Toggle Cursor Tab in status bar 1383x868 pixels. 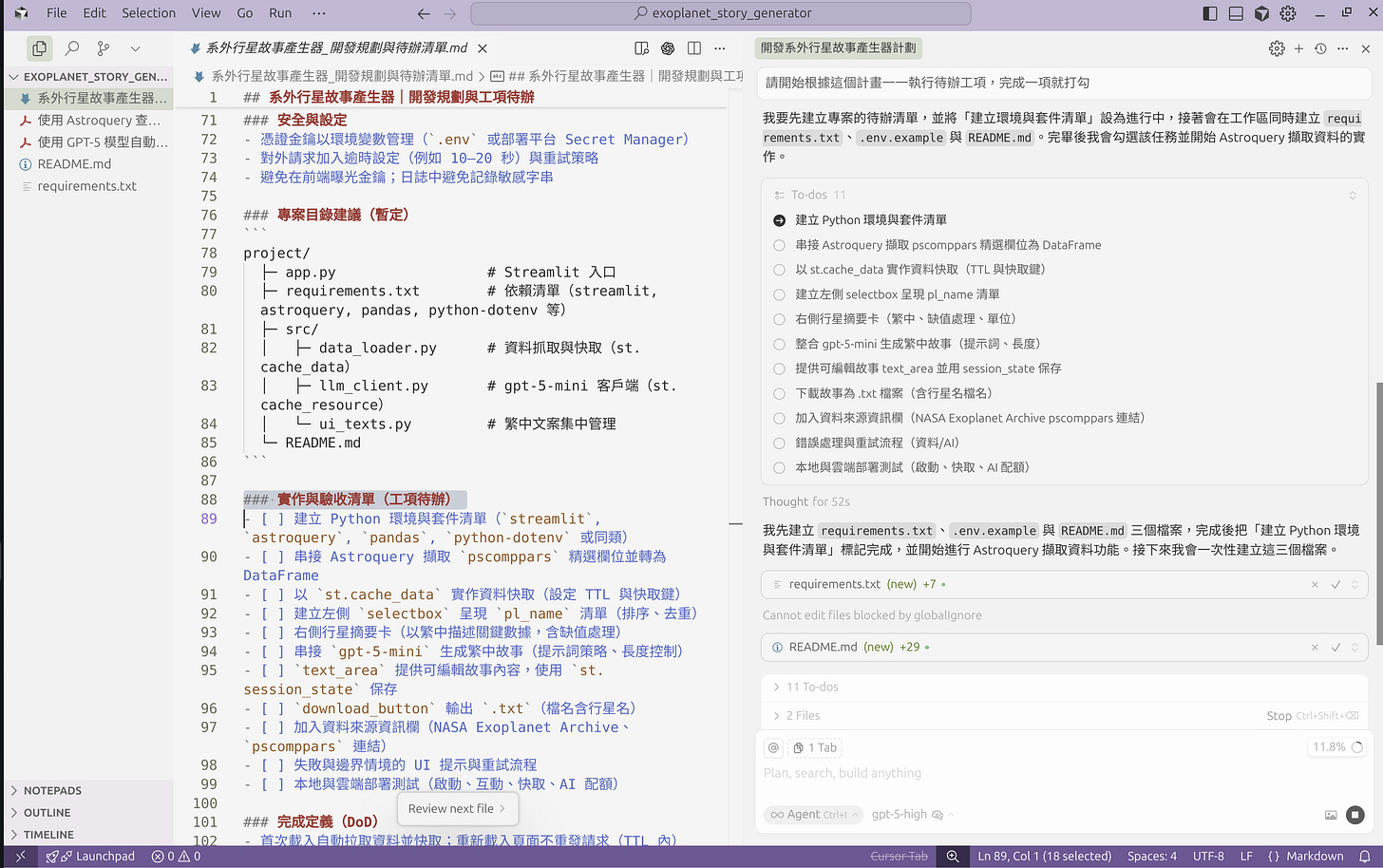(x=899, y=856)
